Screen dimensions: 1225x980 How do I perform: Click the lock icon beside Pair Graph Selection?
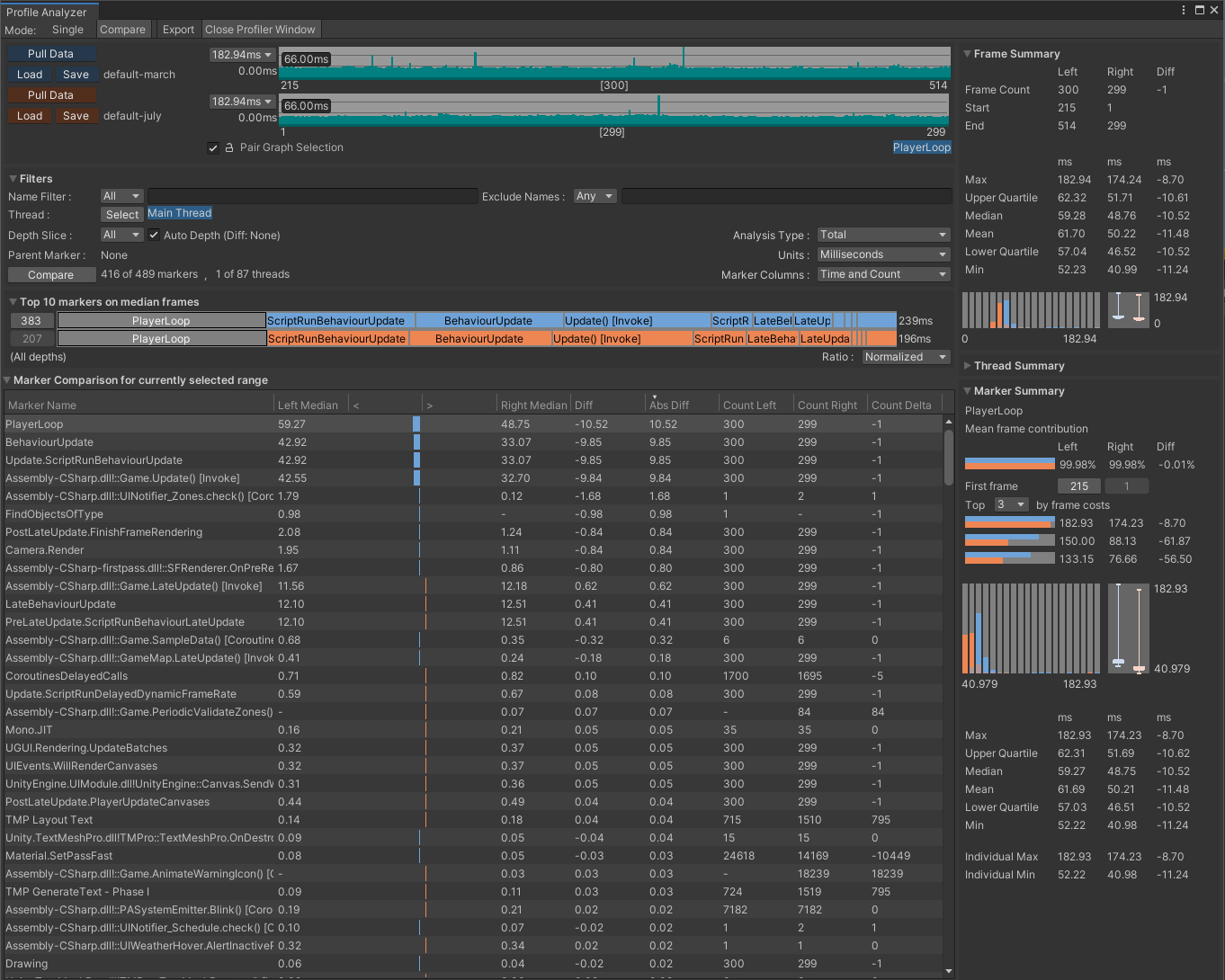(x=229, y=147)
